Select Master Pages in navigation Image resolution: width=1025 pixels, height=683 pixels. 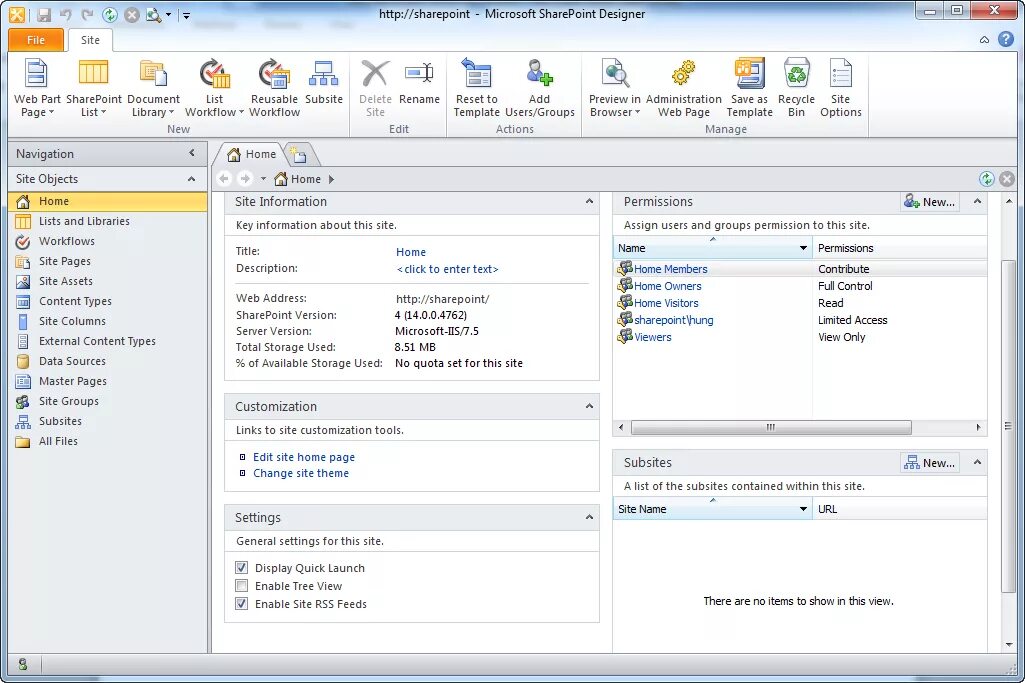pos(108,381)
